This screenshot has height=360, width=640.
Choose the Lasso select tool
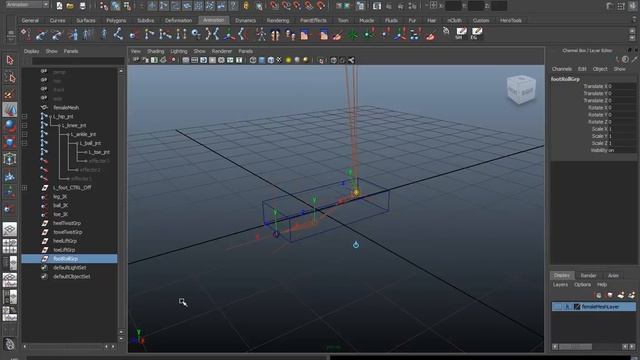point(10,78)
